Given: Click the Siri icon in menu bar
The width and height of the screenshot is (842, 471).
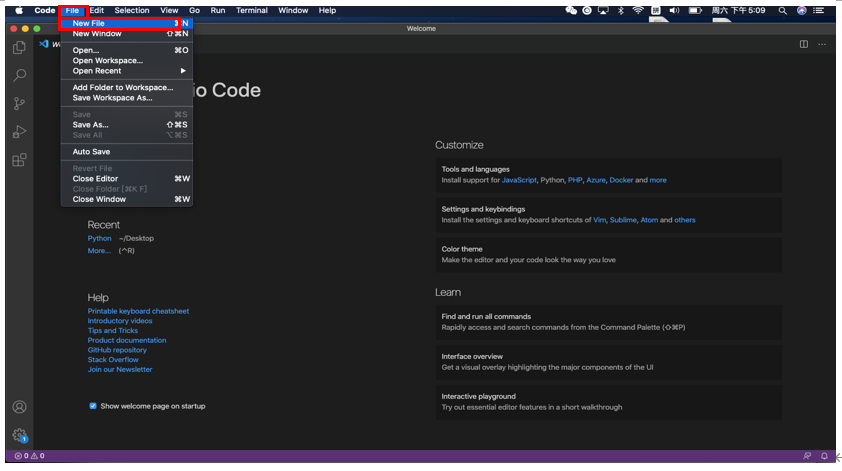Looking at the screenshot, I should (801, 10).
